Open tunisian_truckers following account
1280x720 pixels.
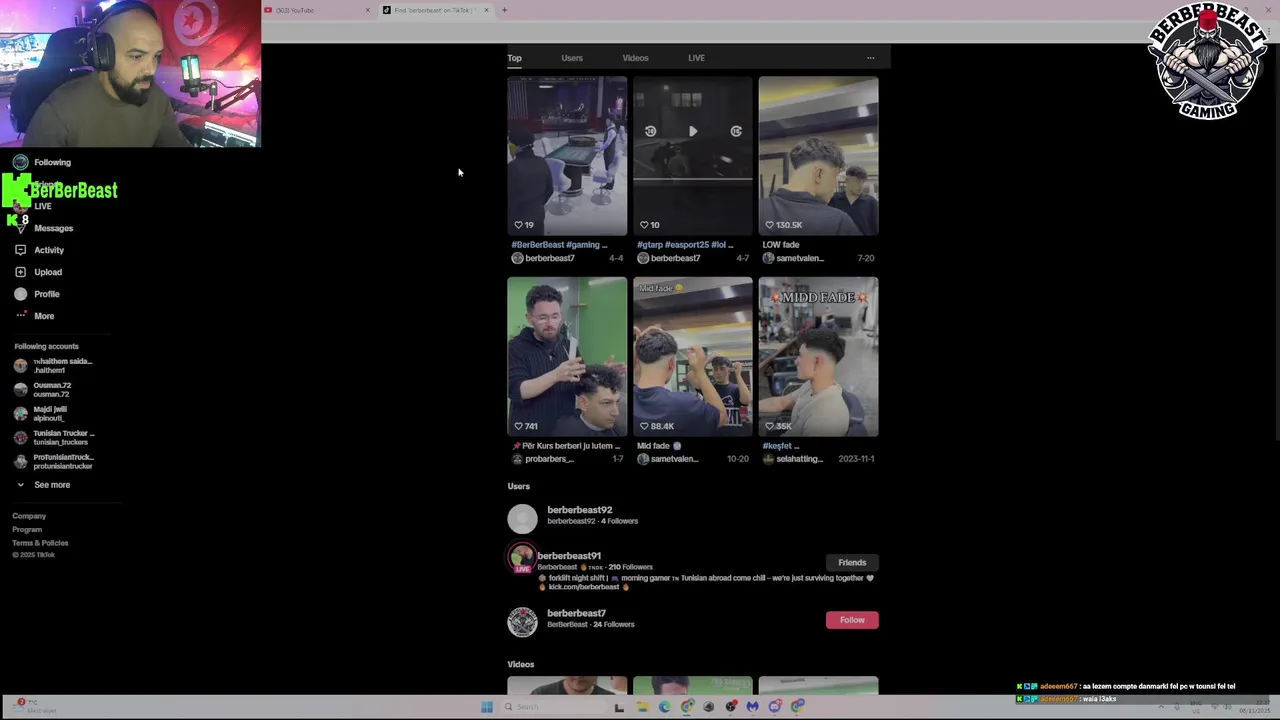54,438
